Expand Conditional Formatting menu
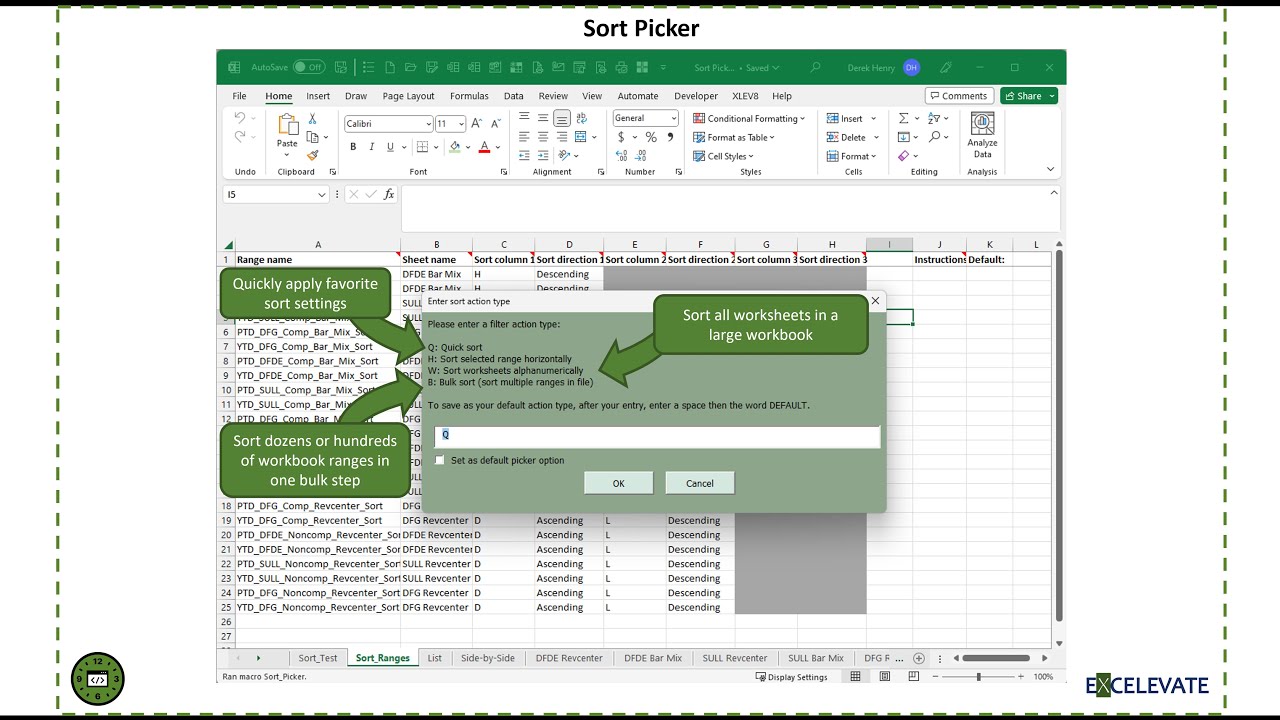 pyautogui.click(x=747, y=118)
